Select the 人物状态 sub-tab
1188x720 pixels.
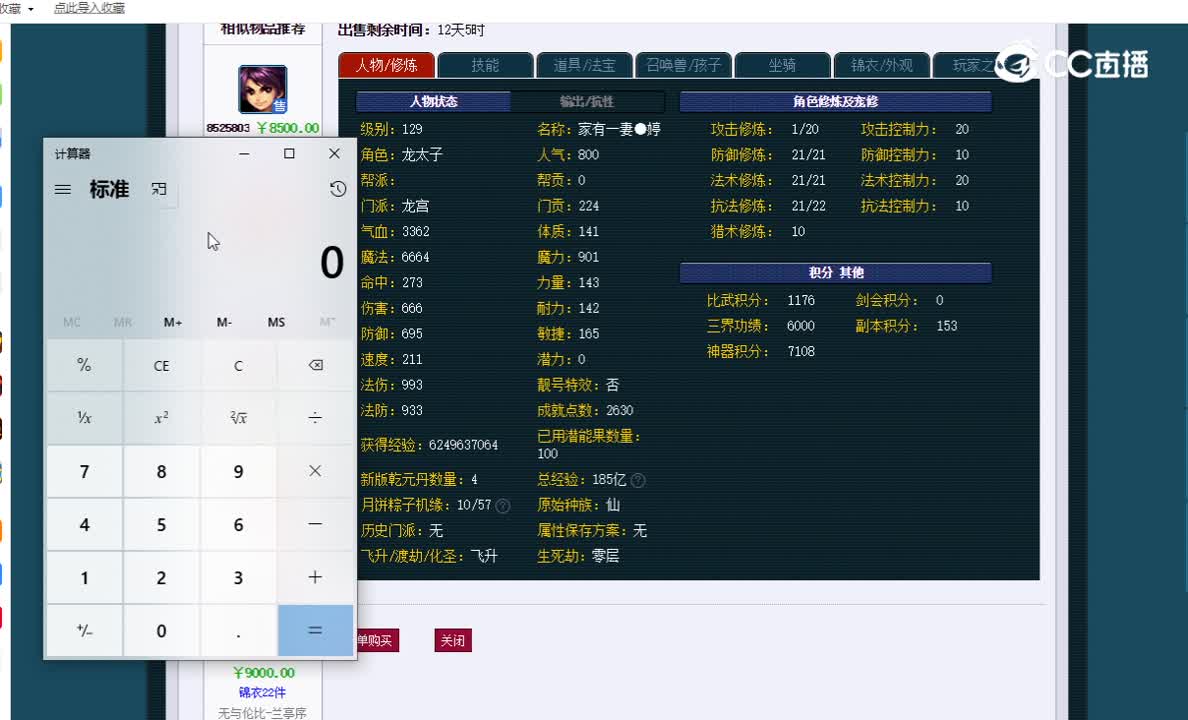pos(433,102)
